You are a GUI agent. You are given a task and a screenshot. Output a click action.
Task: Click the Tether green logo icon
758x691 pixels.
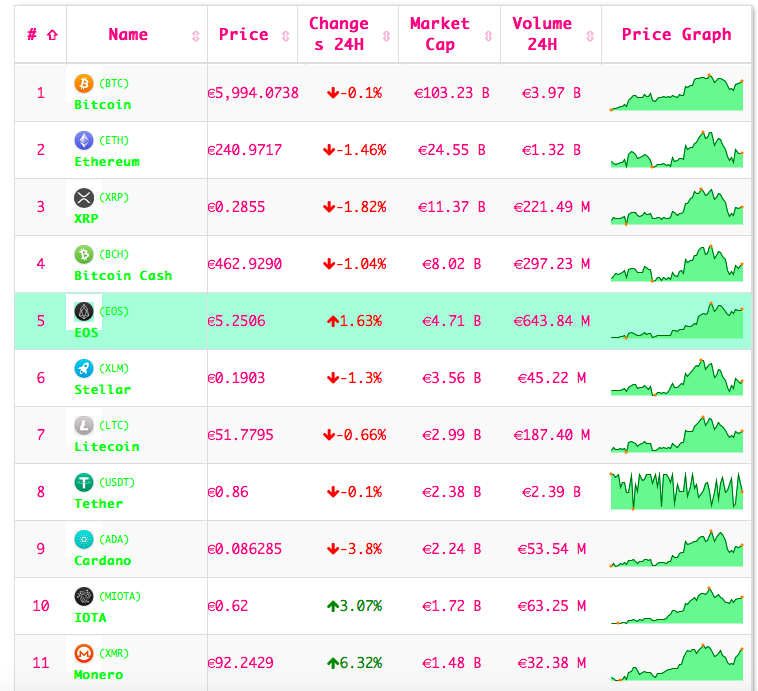84,482
